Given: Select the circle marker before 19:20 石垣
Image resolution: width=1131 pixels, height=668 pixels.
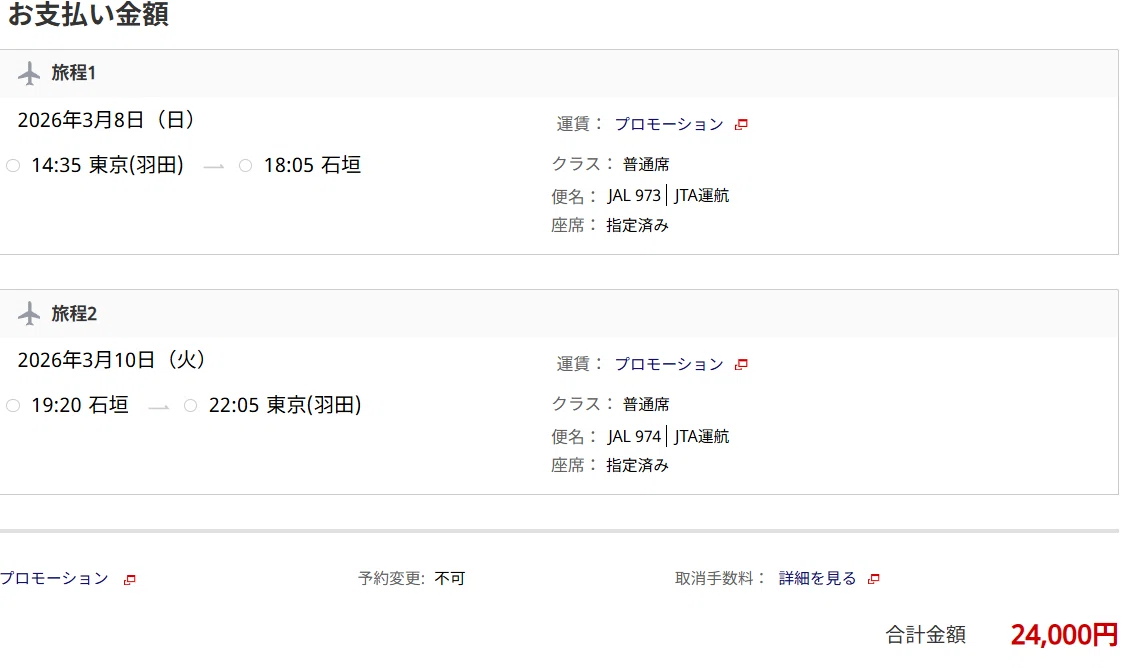Looking at the screenshot, I should (x=13, y=406).
